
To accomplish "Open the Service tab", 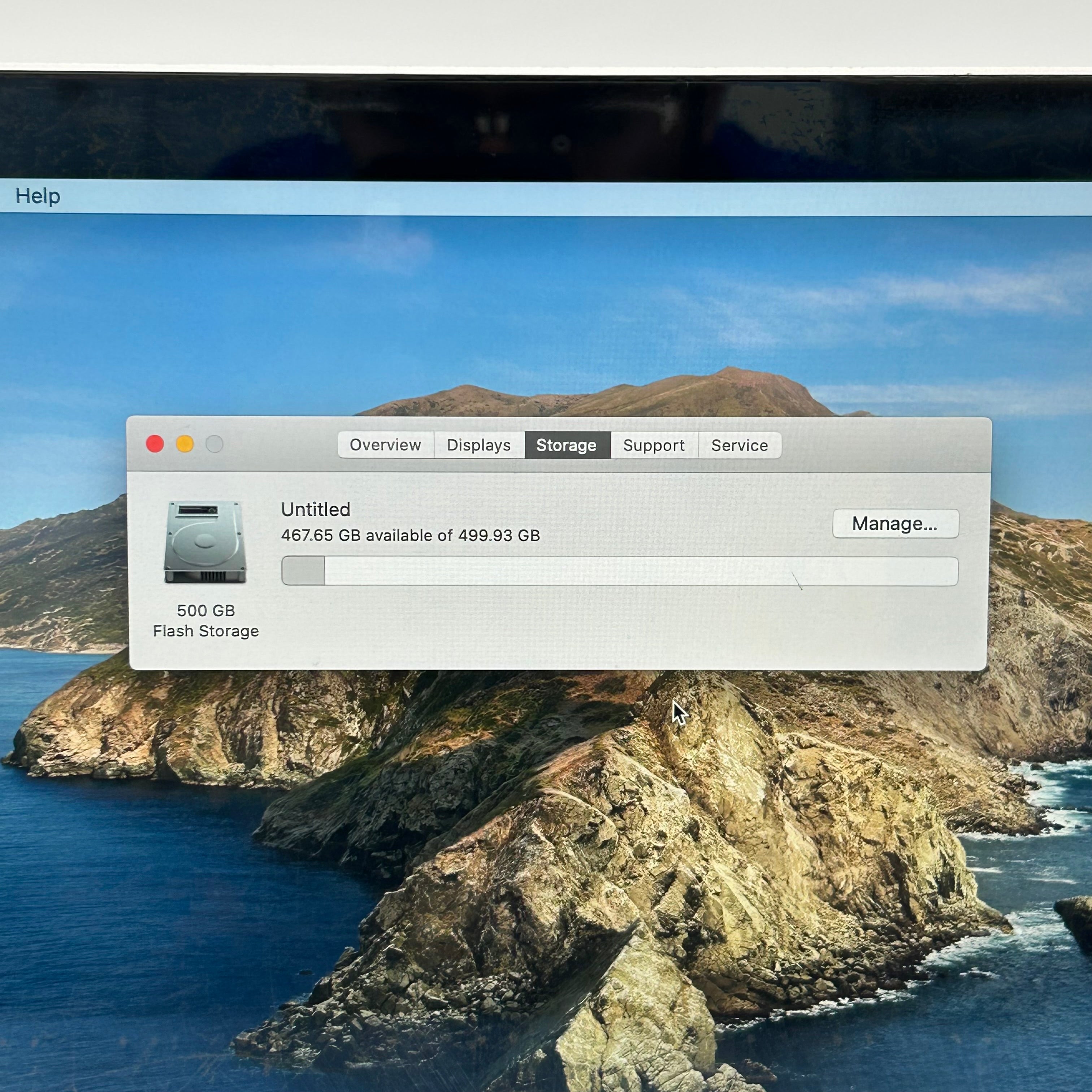I will point(740,445).
